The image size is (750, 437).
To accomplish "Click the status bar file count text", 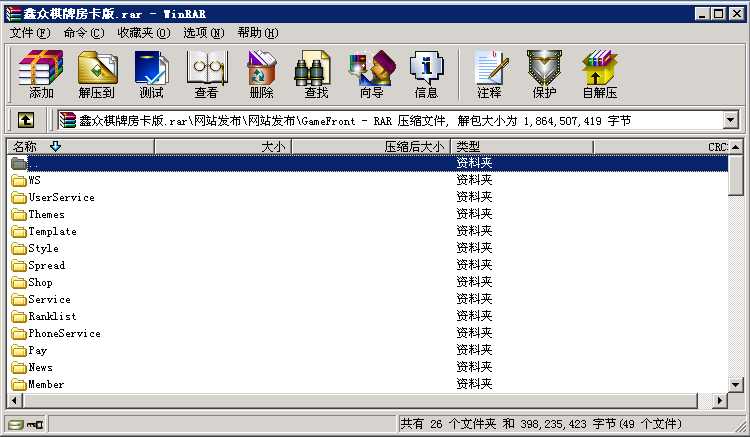I will (540, 424).
